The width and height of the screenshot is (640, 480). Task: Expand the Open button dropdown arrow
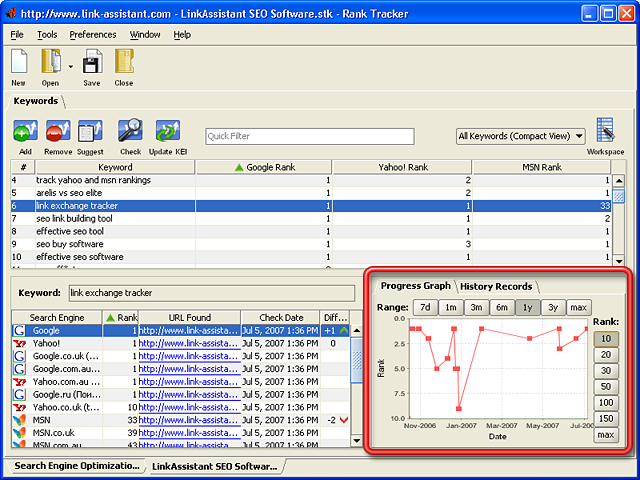tap(71, 67)
